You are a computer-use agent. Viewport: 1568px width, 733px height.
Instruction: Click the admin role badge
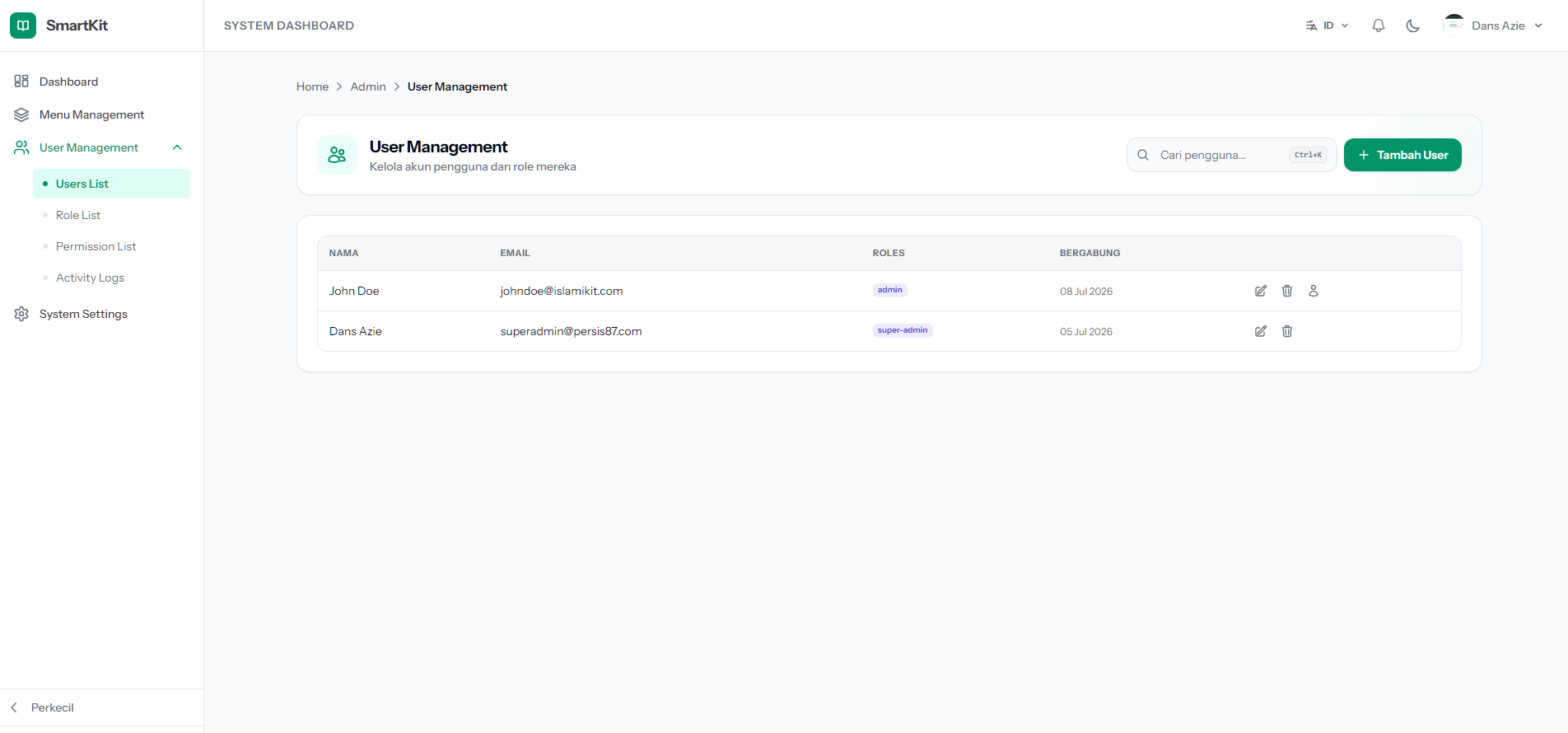click(890, 290)
